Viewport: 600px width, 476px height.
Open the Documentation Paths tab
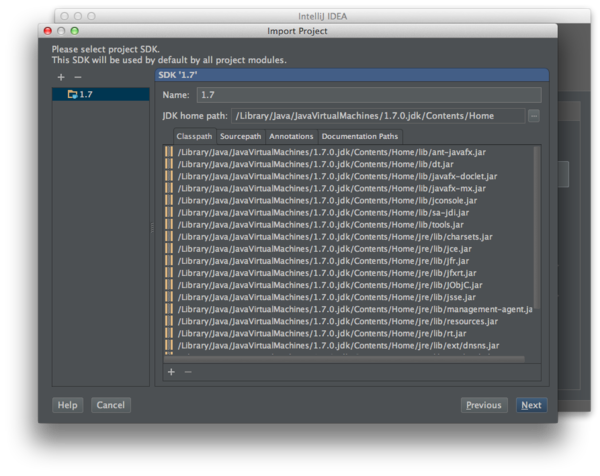(x=360, y=136)
